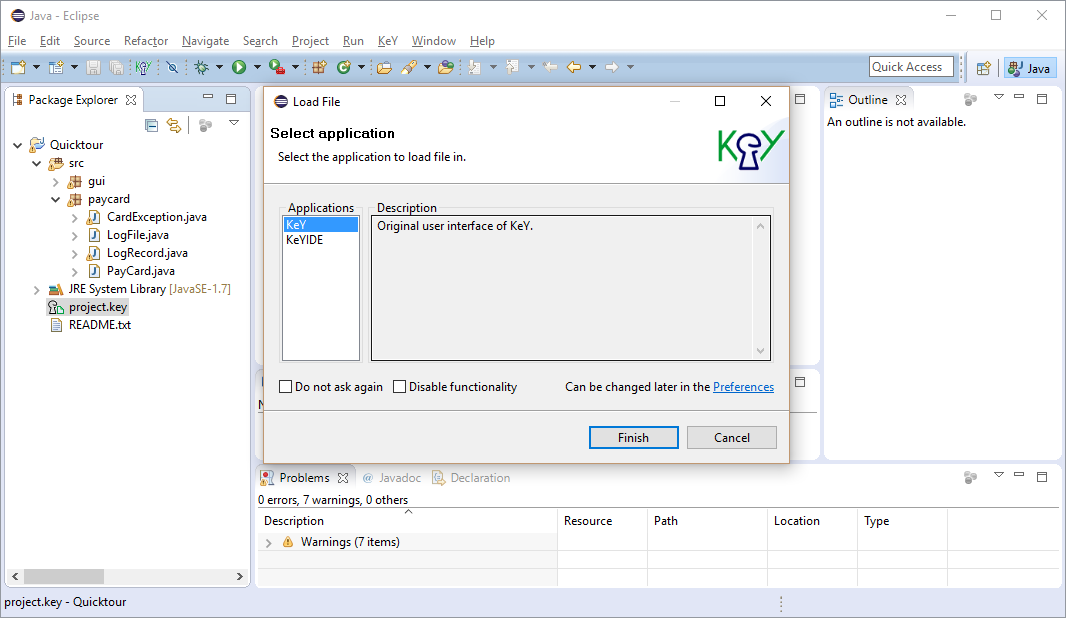This screenshot has height=618, width=1066.
Task: Open the Debug dropdown arrow
Action: (219, 67)
